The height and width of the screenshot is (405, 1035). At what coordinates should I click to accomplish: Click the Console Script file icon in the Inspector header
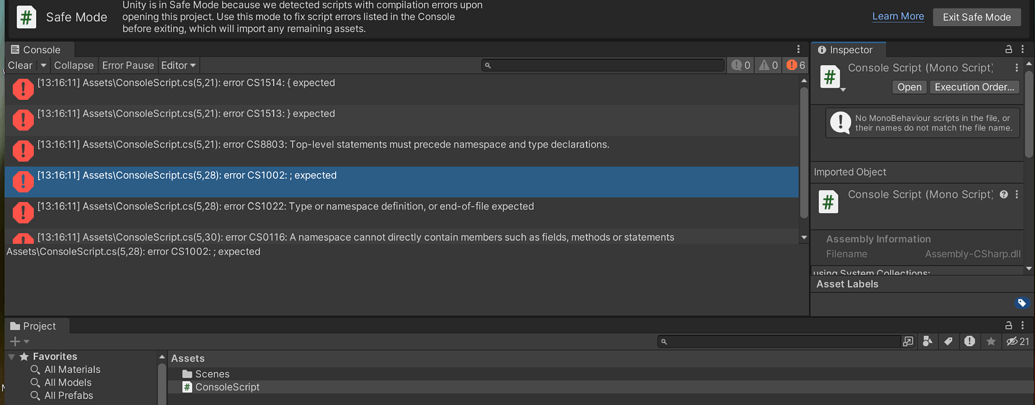pyautogui.click(x=829, y=76)
